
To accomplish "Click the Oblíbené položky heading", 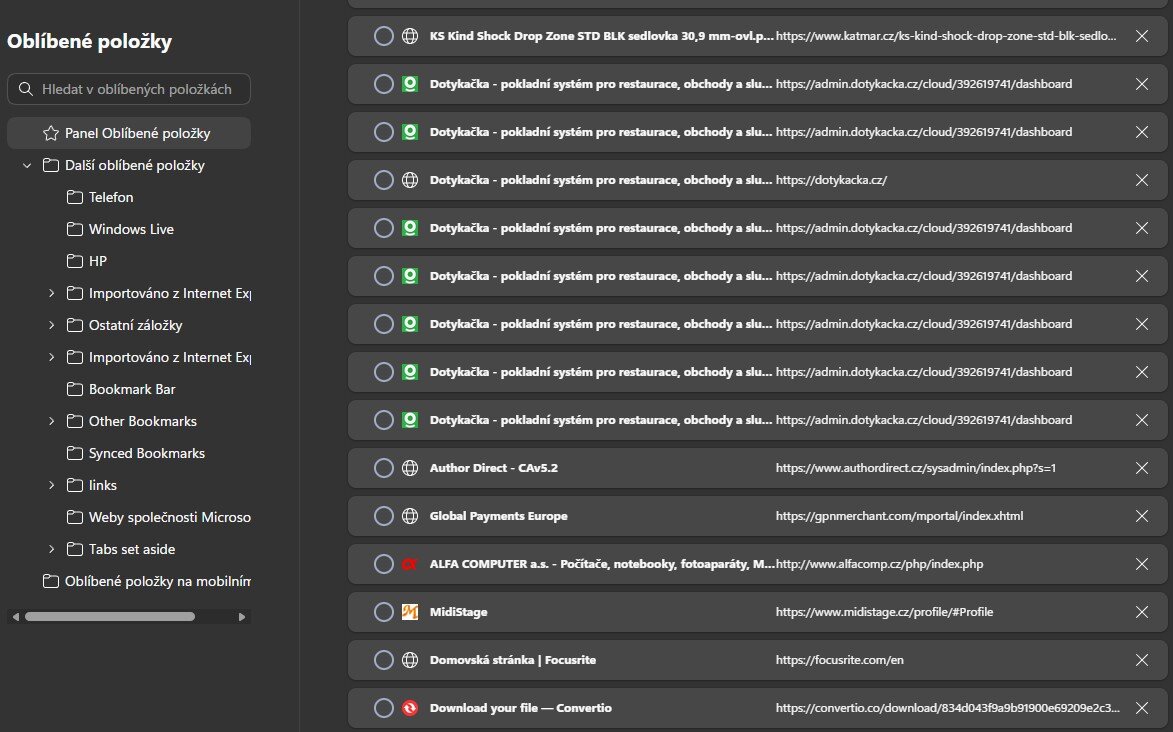I will 90,41.
